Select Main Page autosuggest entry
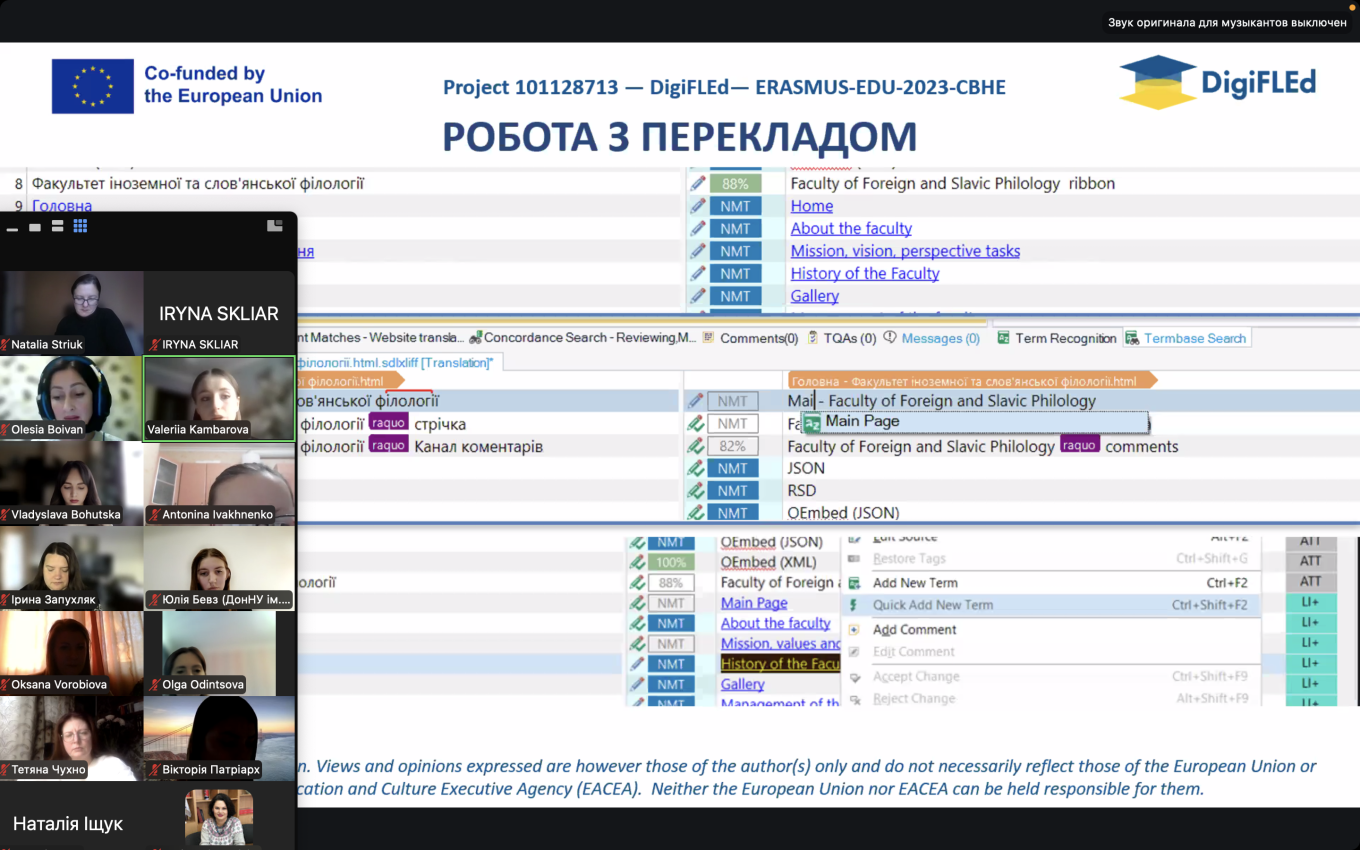Image resolution: width=1360 pixels, height=850 pixels. click(x=862, y=422)
